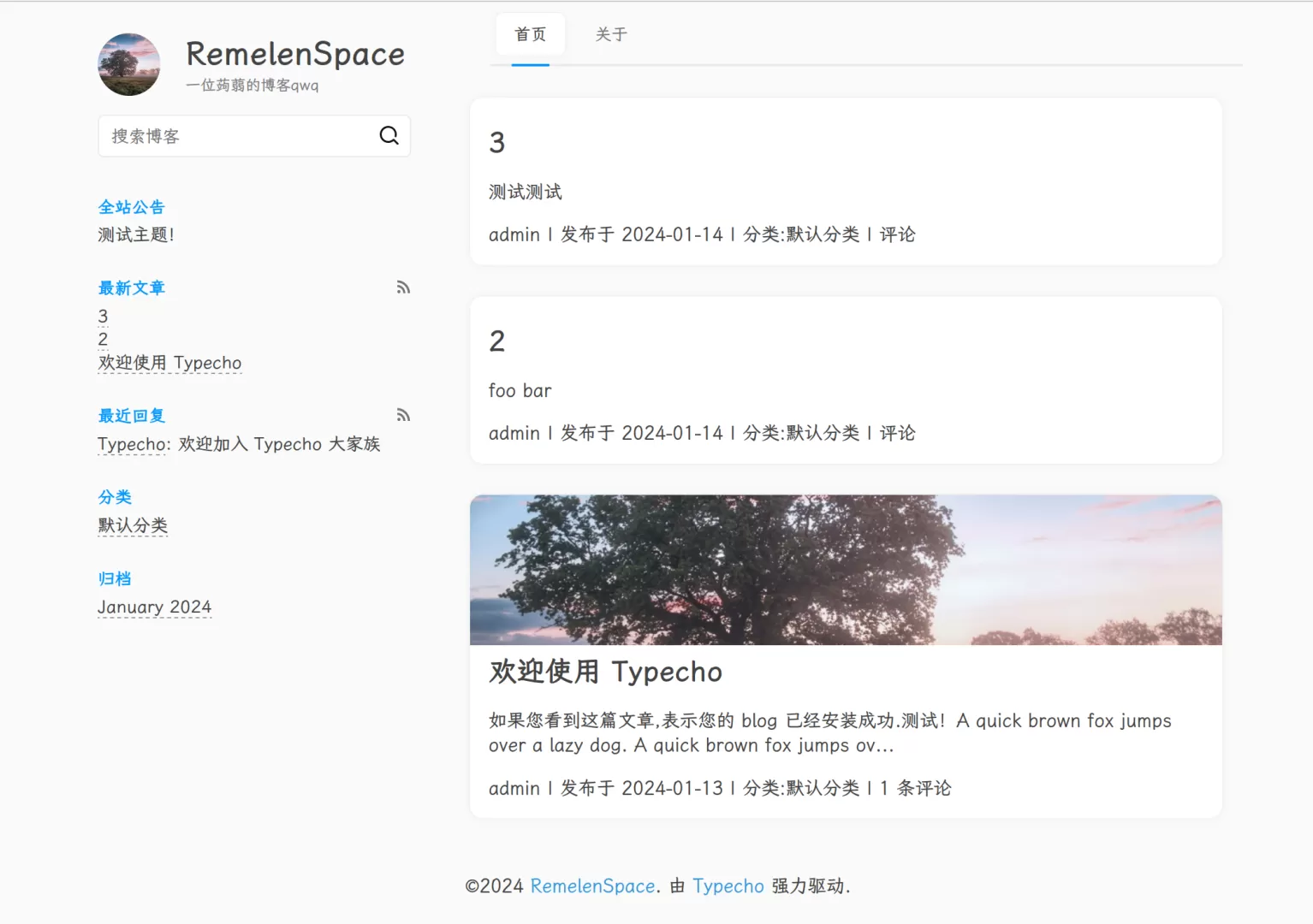Open 默认分类 category in sidebar

point(133,525)
